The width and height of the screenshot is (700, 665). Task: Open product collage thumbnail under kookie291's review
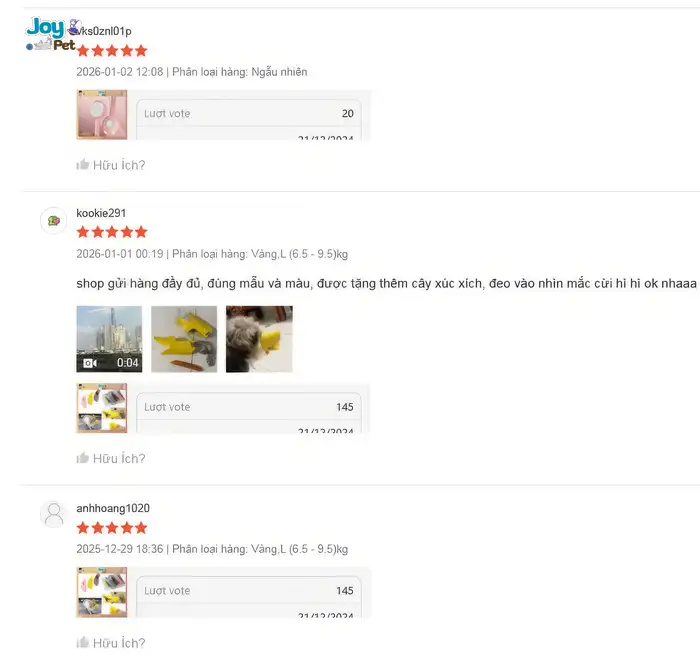(102, 408)
